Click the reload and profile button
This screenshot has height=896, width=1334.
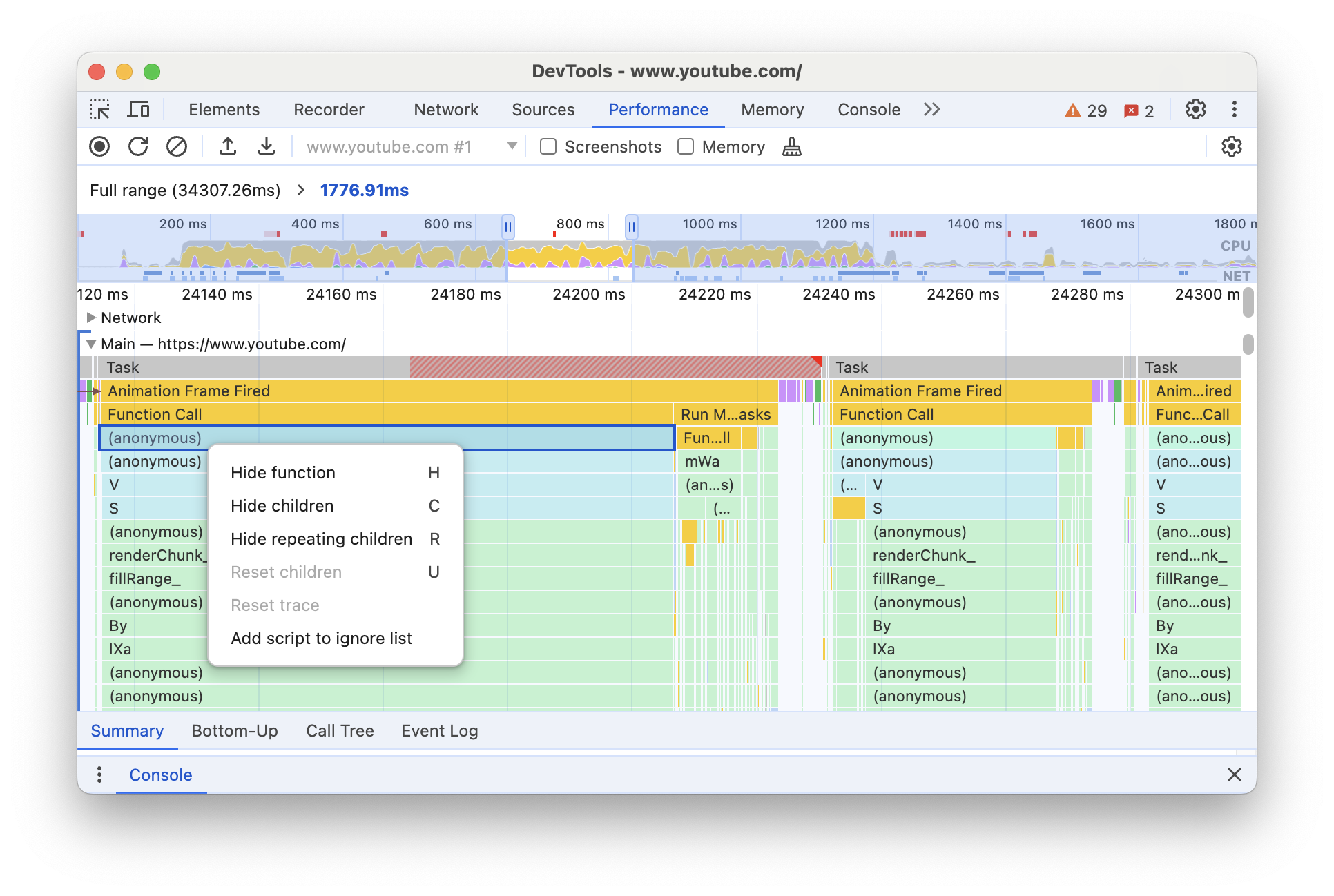coord(139,148)
